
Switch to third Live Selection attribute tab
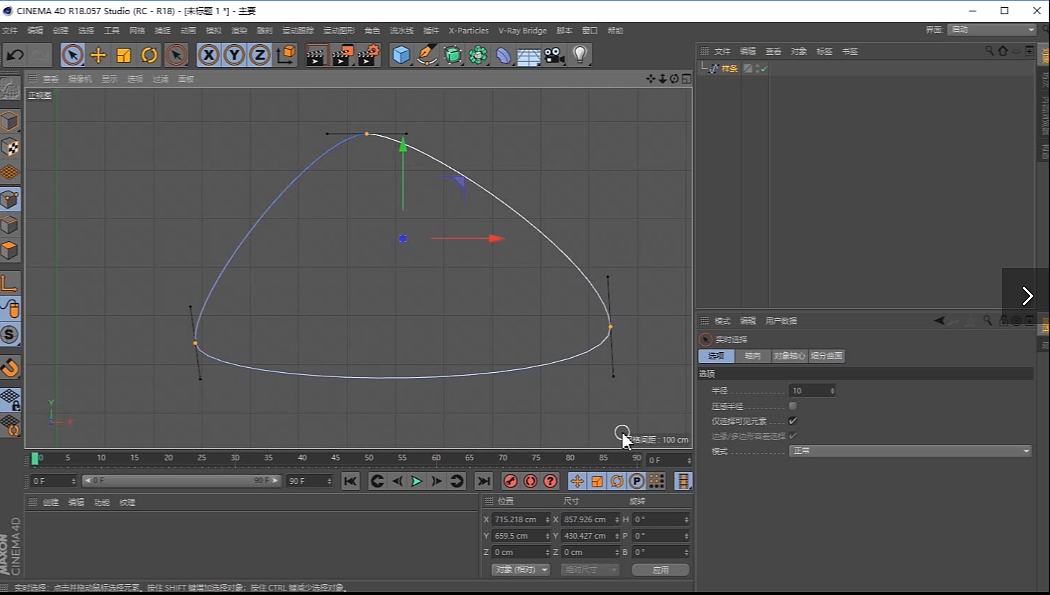tap(789, 356)
